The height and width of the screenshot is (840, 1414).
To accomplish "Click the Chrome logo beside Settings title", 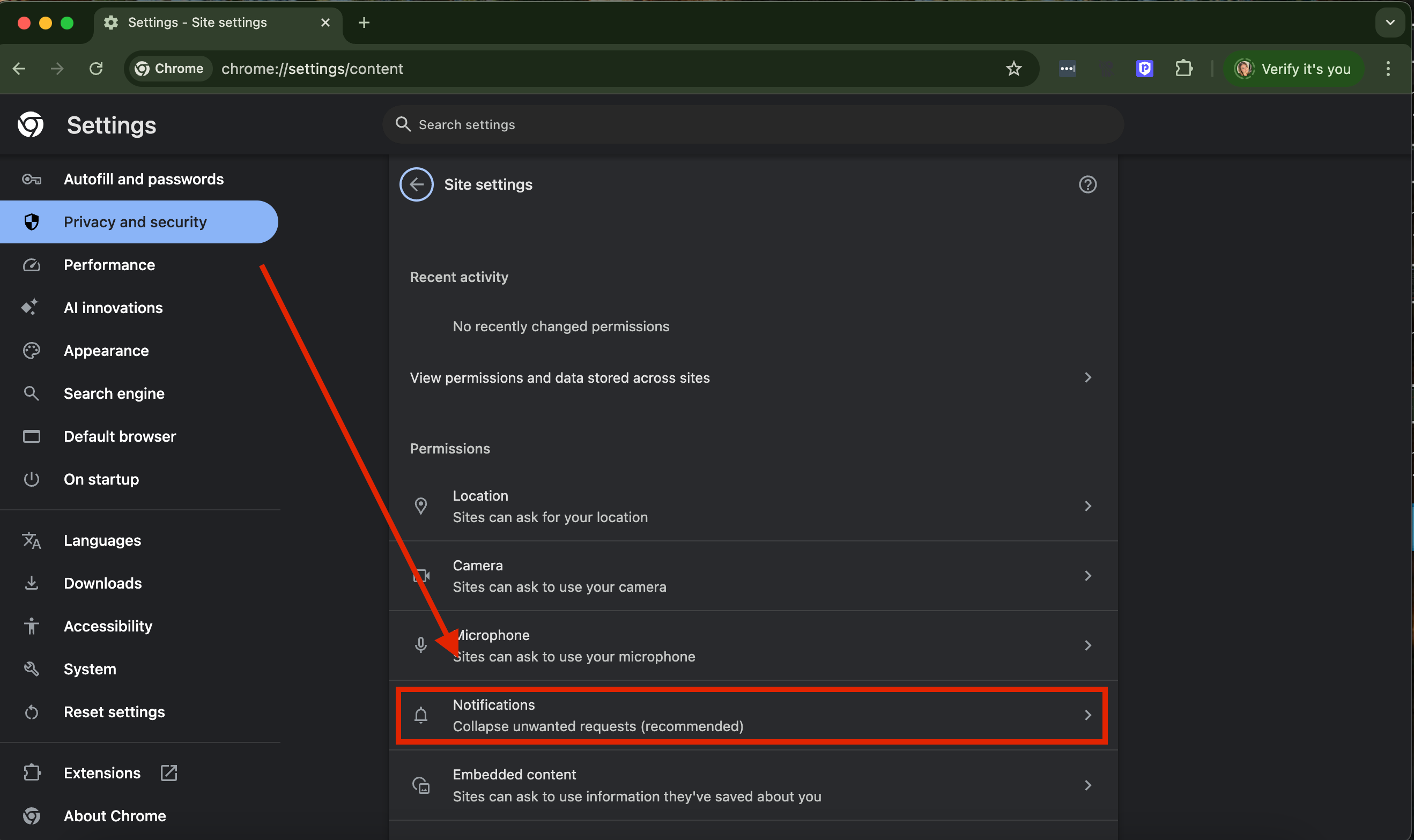I will click(x=31, y=124).
